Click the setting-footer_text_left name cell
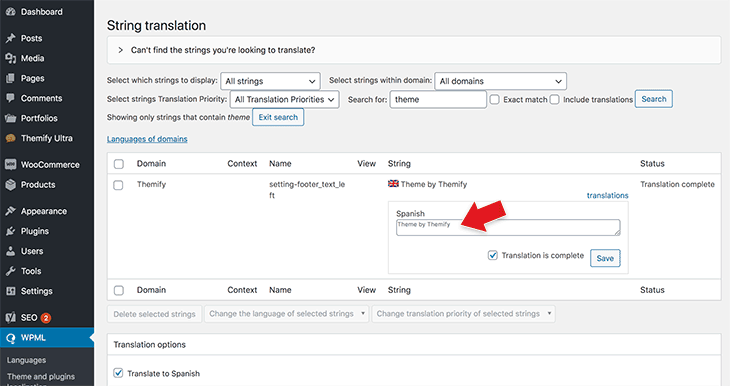Image resolution: width=730 pixels, height=386 pixels. click(x=307, y=190)
